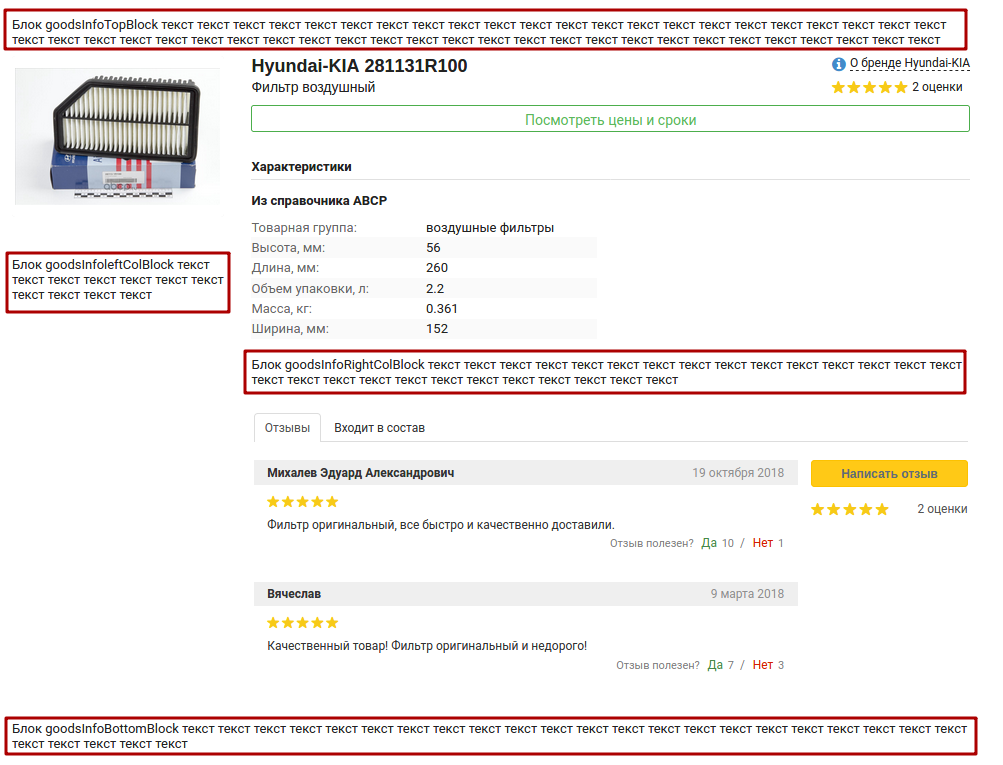Click reviewer name 'Михалев Эдуард Александрович'
Screen dimensions: 1003x765
360,473
